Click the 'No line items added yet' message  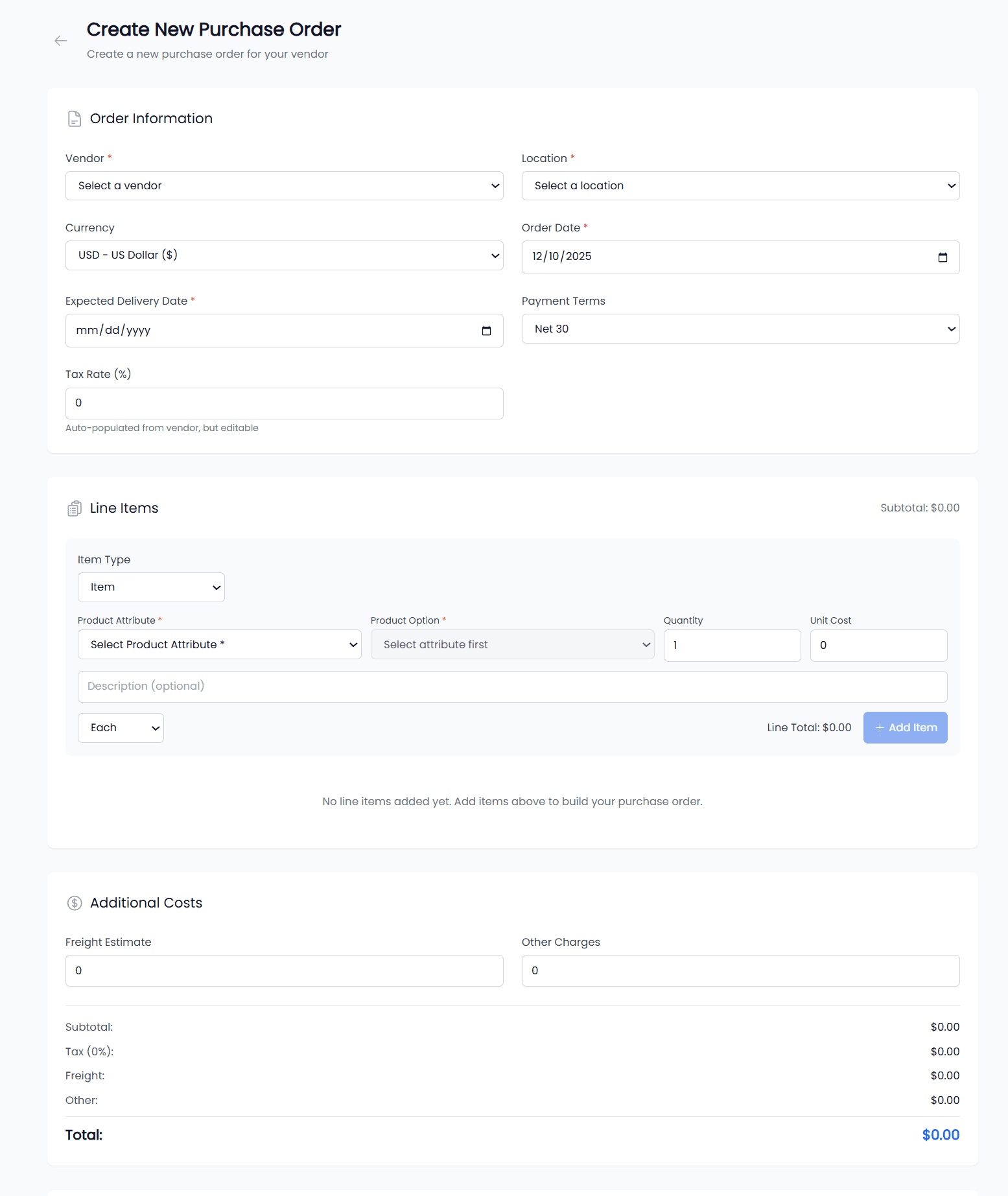point(513,802)
